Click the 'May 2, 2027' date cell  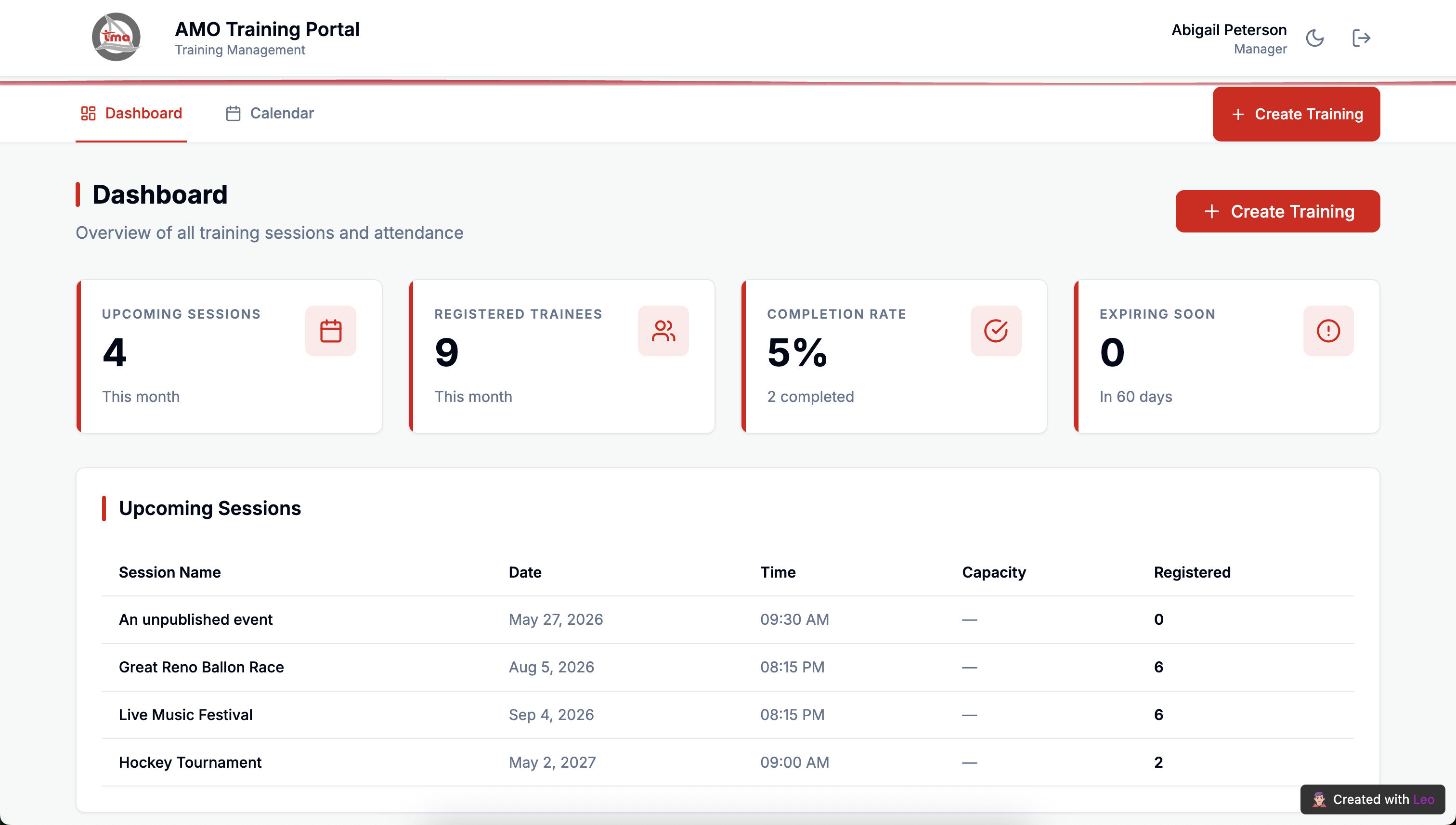(x=552, y=762)
